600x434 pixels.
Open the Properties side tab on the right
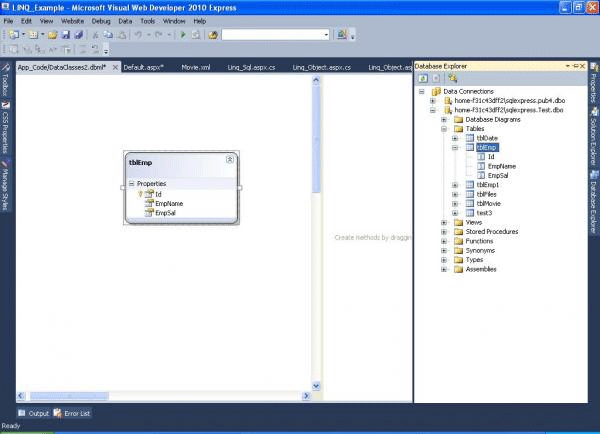594,83
